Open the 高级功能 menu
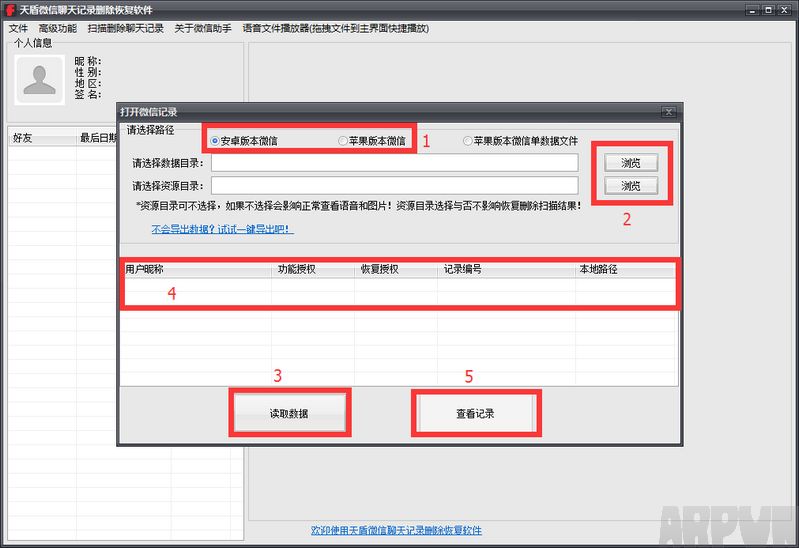 58,29
